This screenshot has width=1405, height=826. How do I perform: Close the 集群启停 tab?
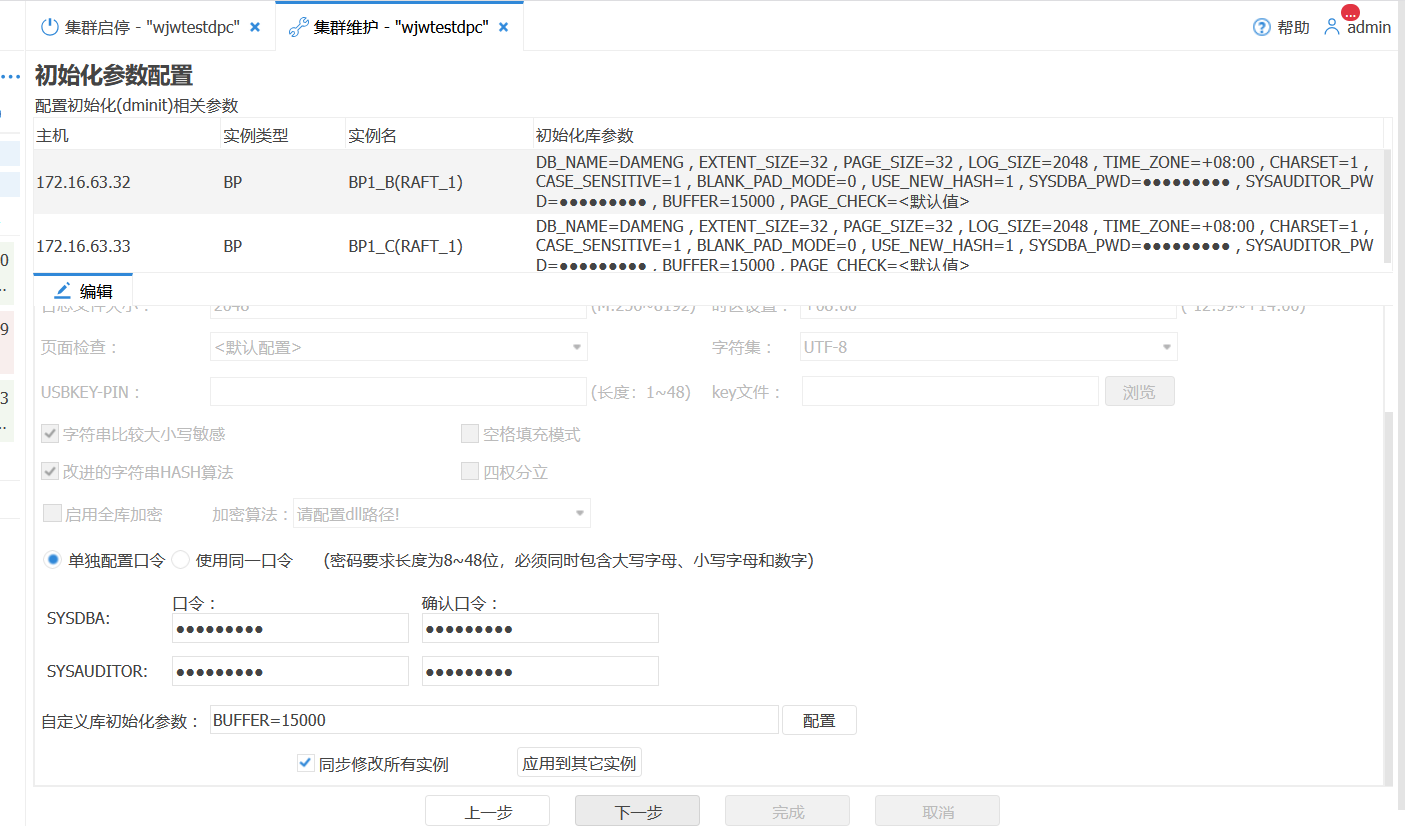[x=255, y=27]
